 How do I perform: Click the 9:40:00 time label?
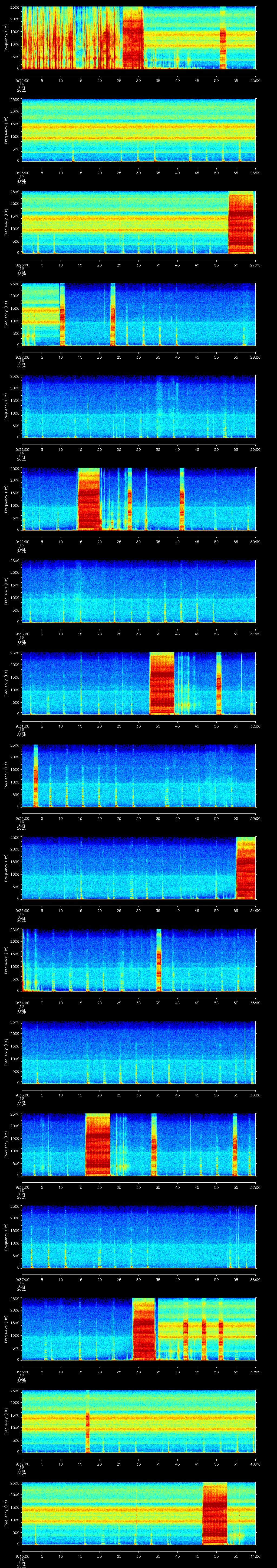click(22, 1556)
